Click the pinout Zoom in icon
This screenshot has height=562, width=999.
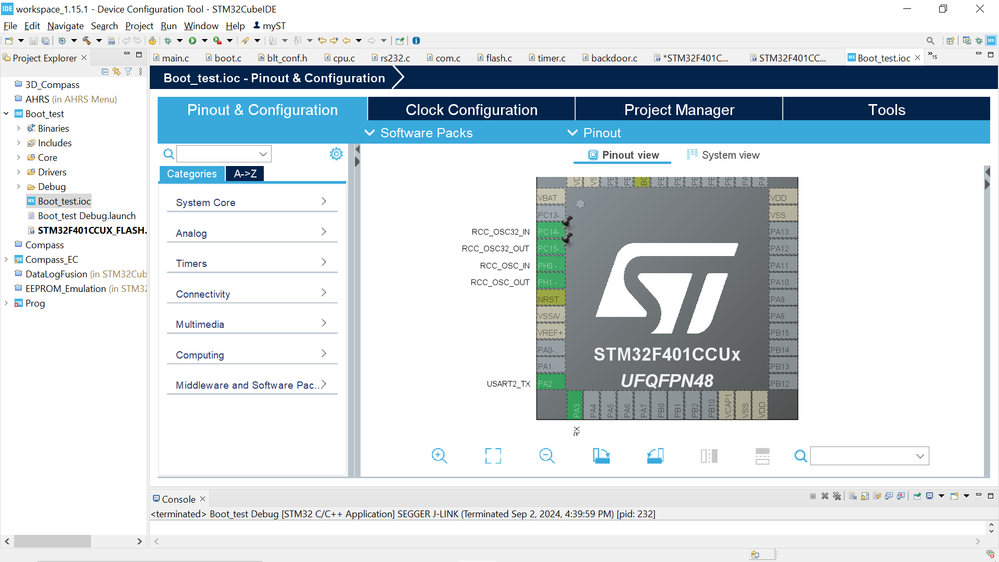pyautogui.click(x=439, y=456)
